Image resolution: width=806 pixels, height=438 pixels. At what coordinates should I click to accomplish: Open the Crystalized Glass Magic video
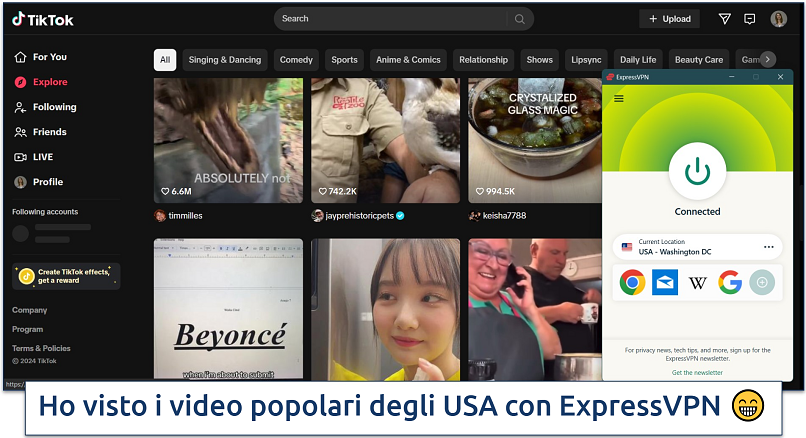(x=535, y=140)
